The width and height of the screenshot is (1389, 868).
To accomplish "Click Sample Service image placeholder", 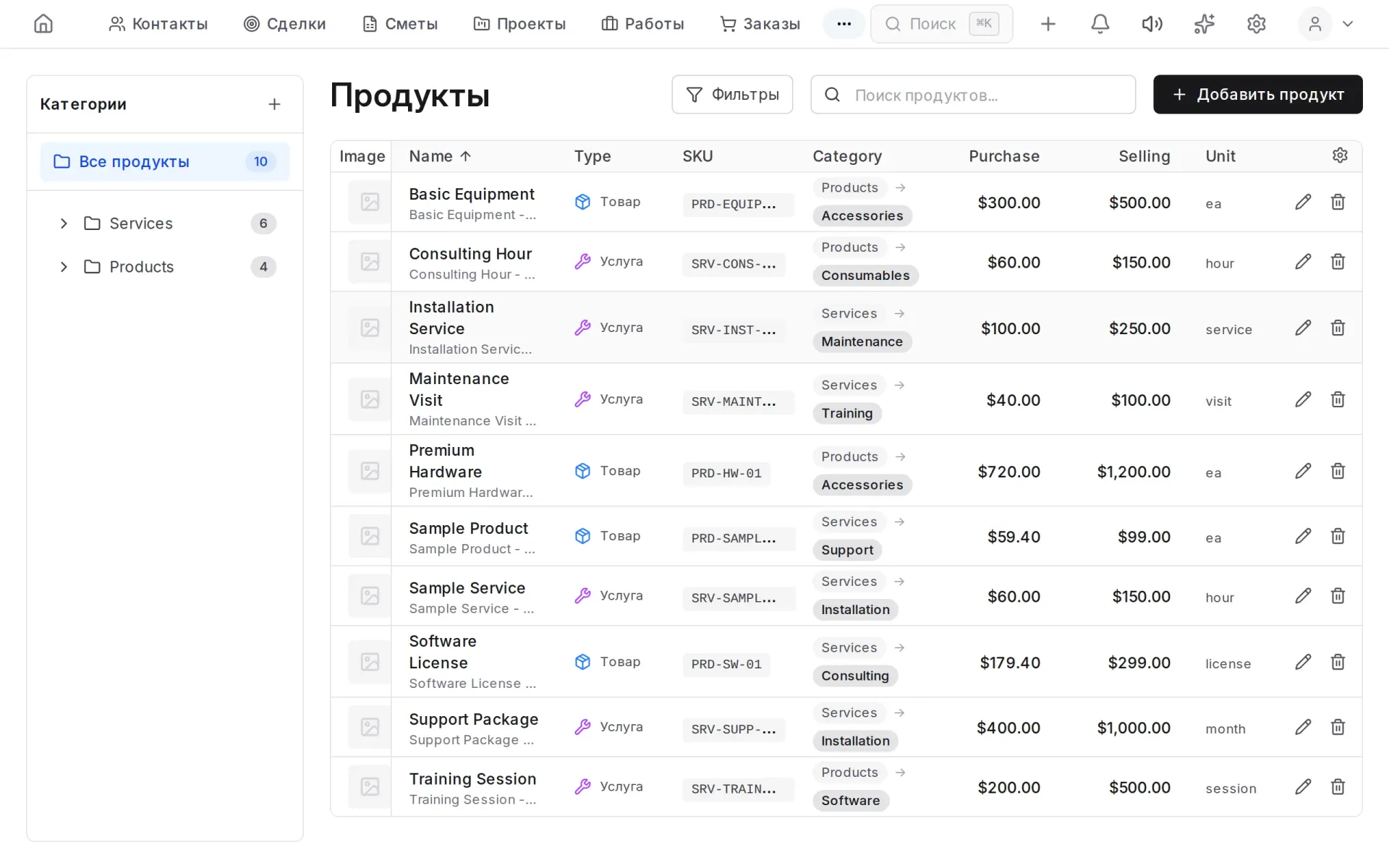I will click(370, 596).
